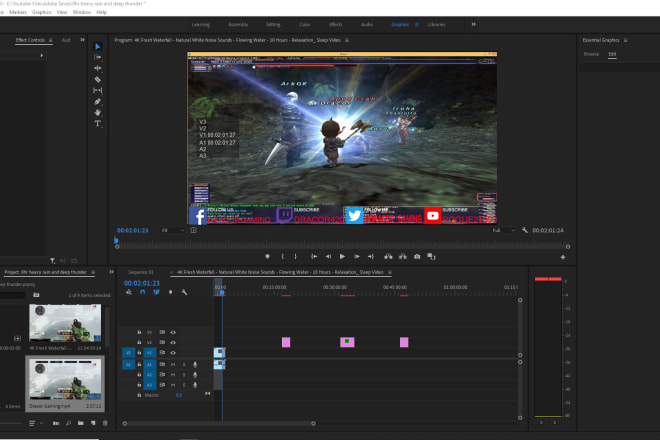
Task: Click the Mark Out button
Action: pos(295,256)
